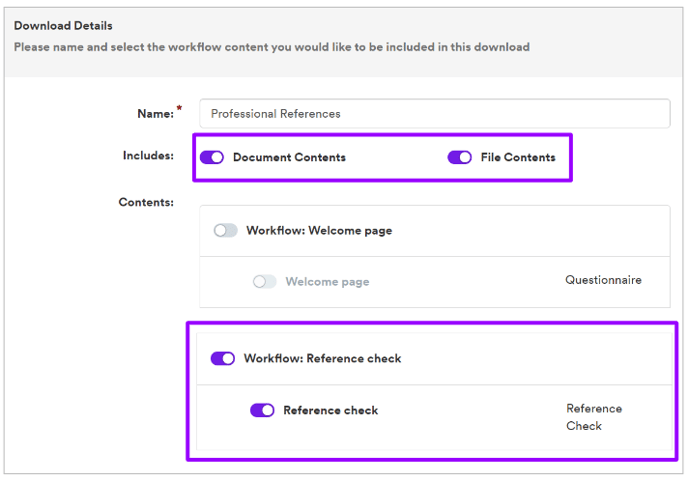Select the Workflow: Reference check heading

322,359
